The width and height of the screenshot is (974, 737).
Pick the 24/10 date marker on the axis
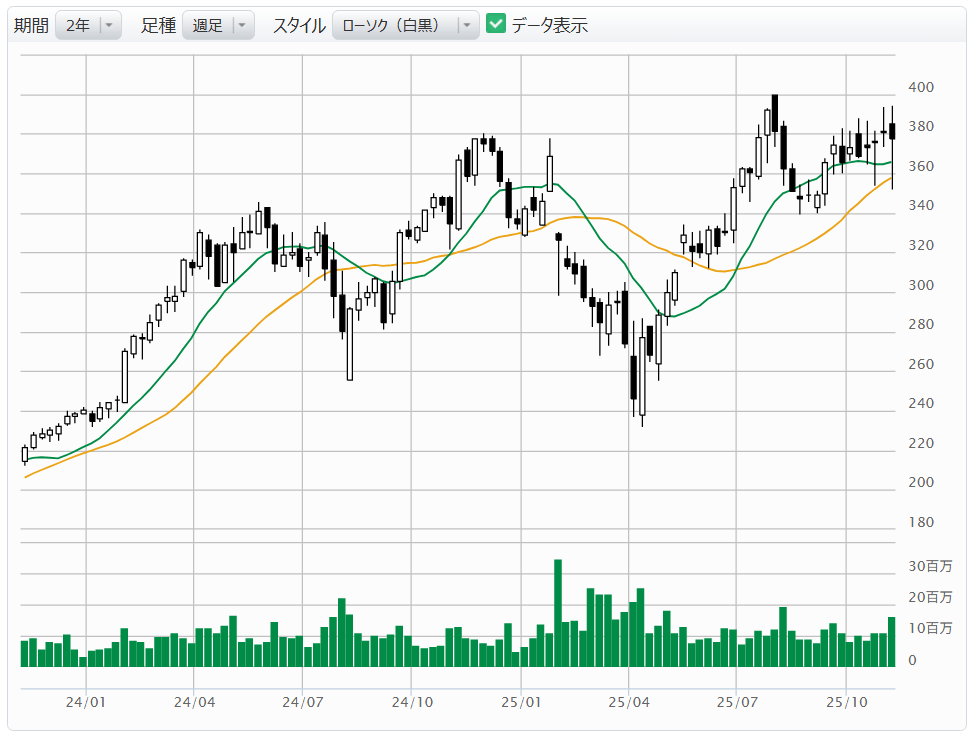(x=411, y=702)
